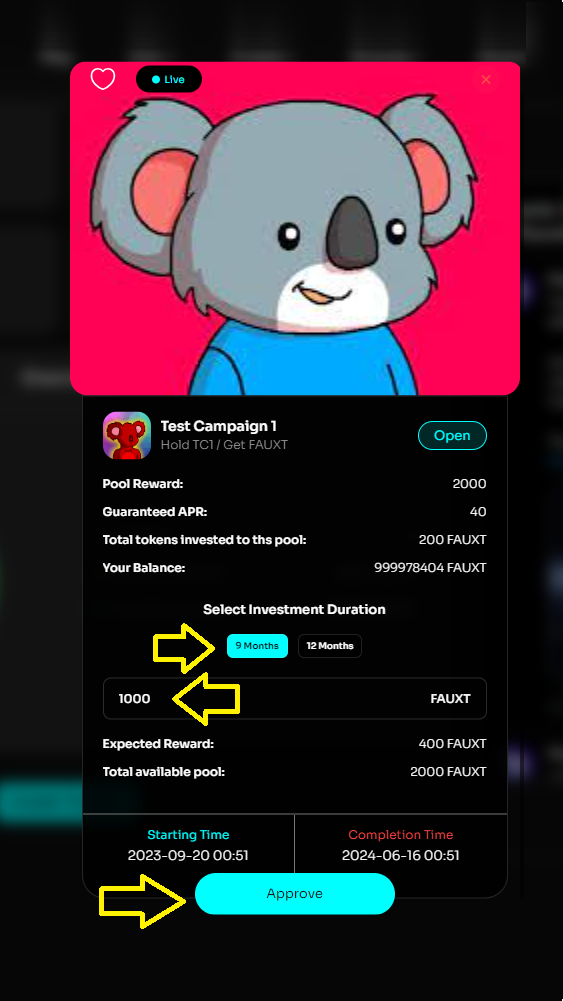Focus the investment amount input field
563x1001 pixels.
pyautogui.click(x=295, y=698)
